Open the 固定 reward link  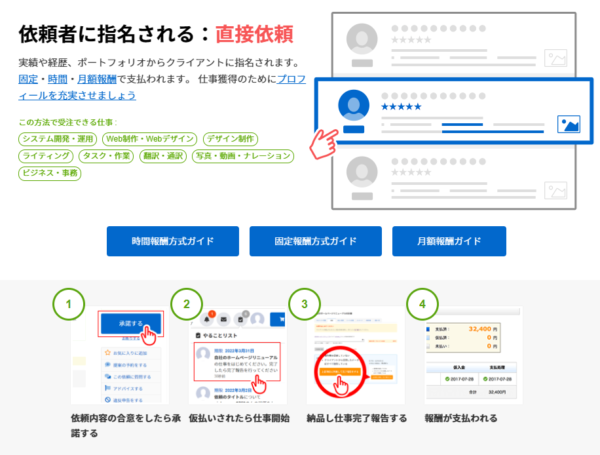tap(28, 79)
